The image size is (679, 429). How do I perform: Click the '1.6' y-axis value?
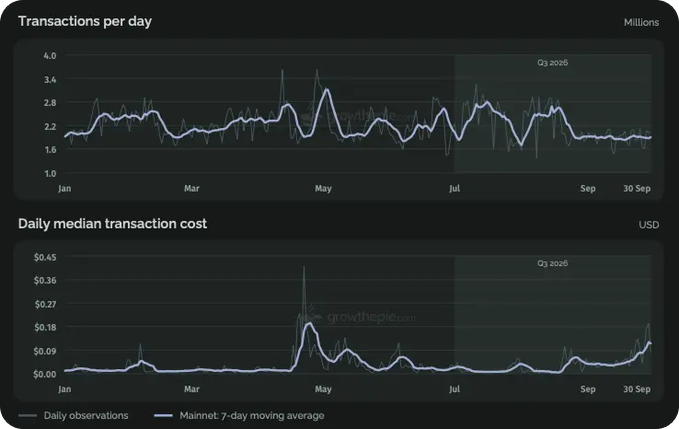pyautogui.click(x=50, y=150)
